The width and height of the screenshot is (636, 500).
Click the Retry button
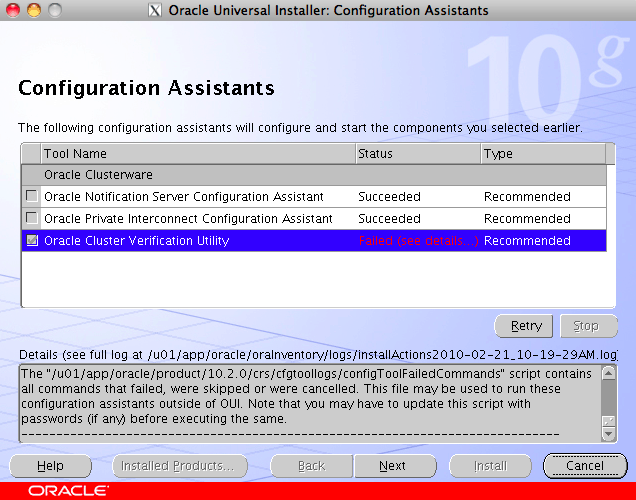point(526,326)
